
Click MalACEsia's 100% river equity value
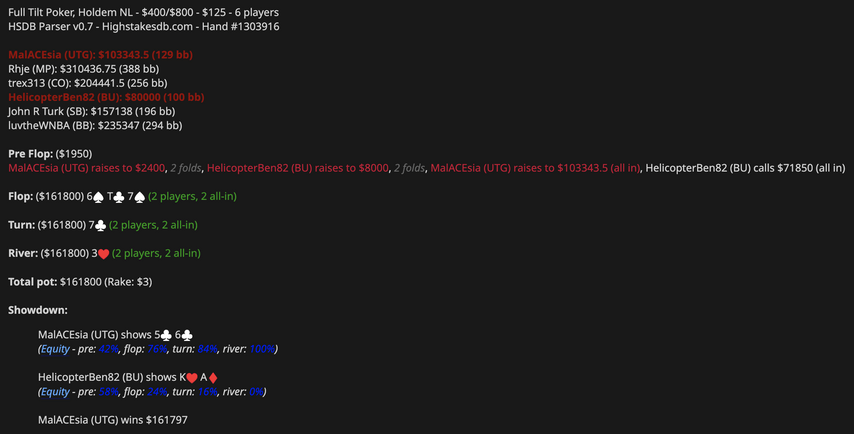(x=263, y=349)
